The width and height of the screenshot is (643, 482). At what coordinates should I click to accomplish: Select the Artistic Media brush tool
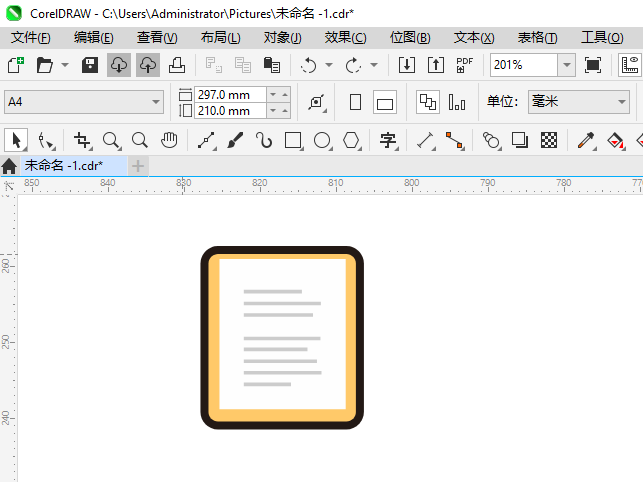(235, 140)
